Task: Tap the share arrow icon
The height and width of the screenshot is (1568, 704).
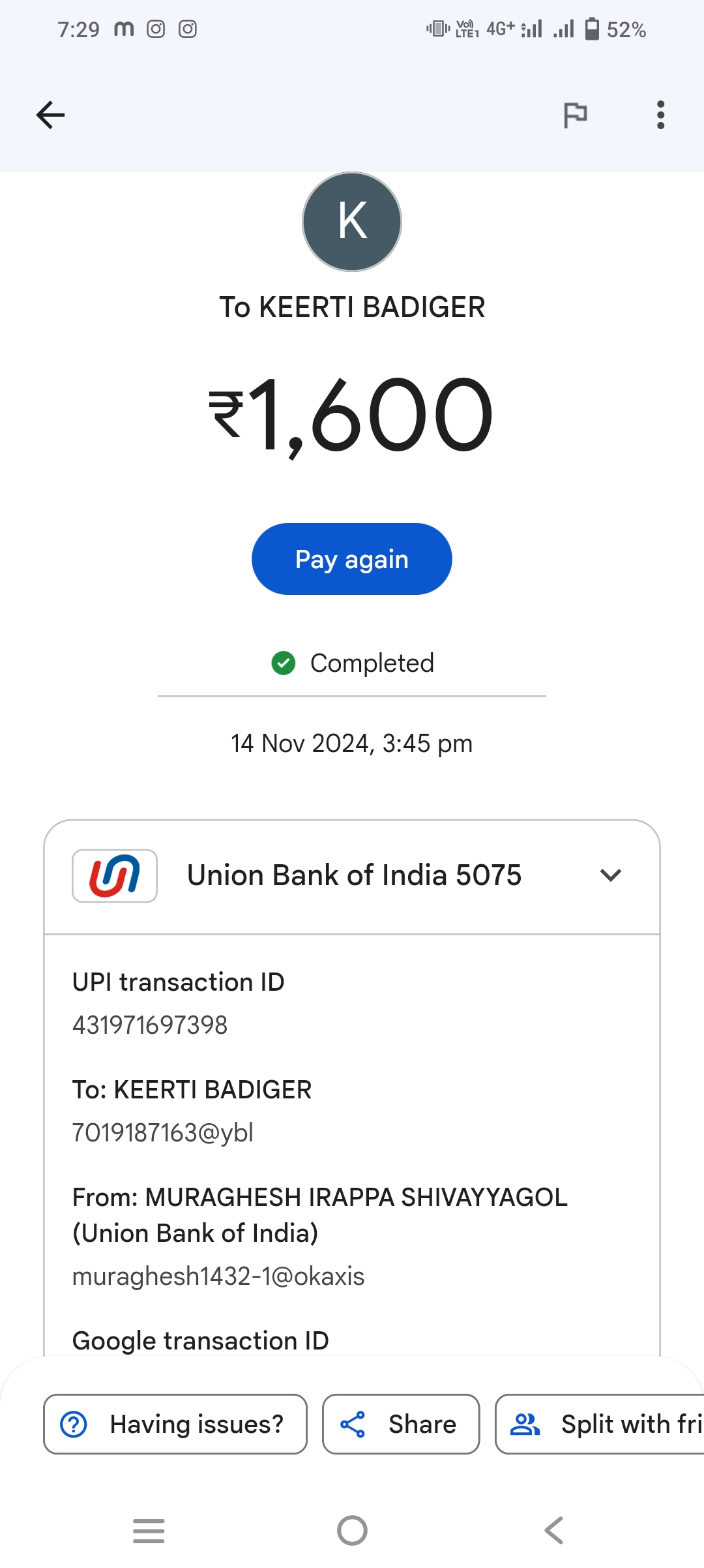Action: [x=353, y=1424]
